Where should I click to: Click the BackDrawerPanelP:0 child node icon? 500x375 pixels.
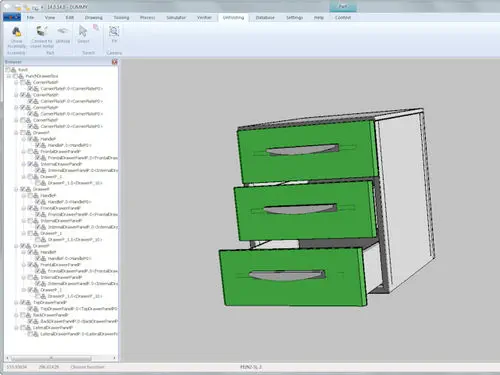pyautogui.click(x=36, y=321)
